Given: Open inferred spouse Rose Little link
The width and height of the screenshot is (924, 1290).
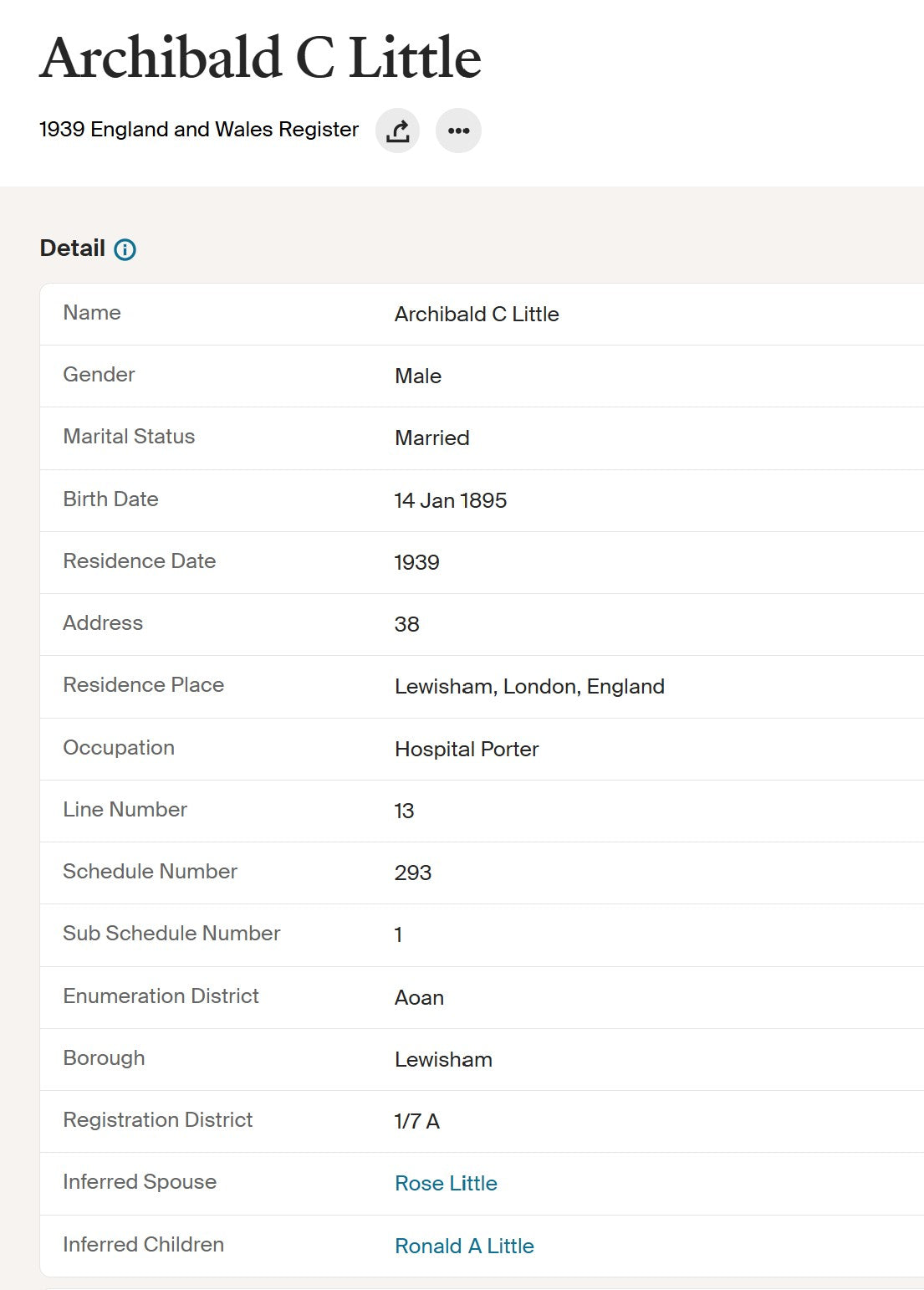Looking at the screenshot, I should coord(446,1183).
